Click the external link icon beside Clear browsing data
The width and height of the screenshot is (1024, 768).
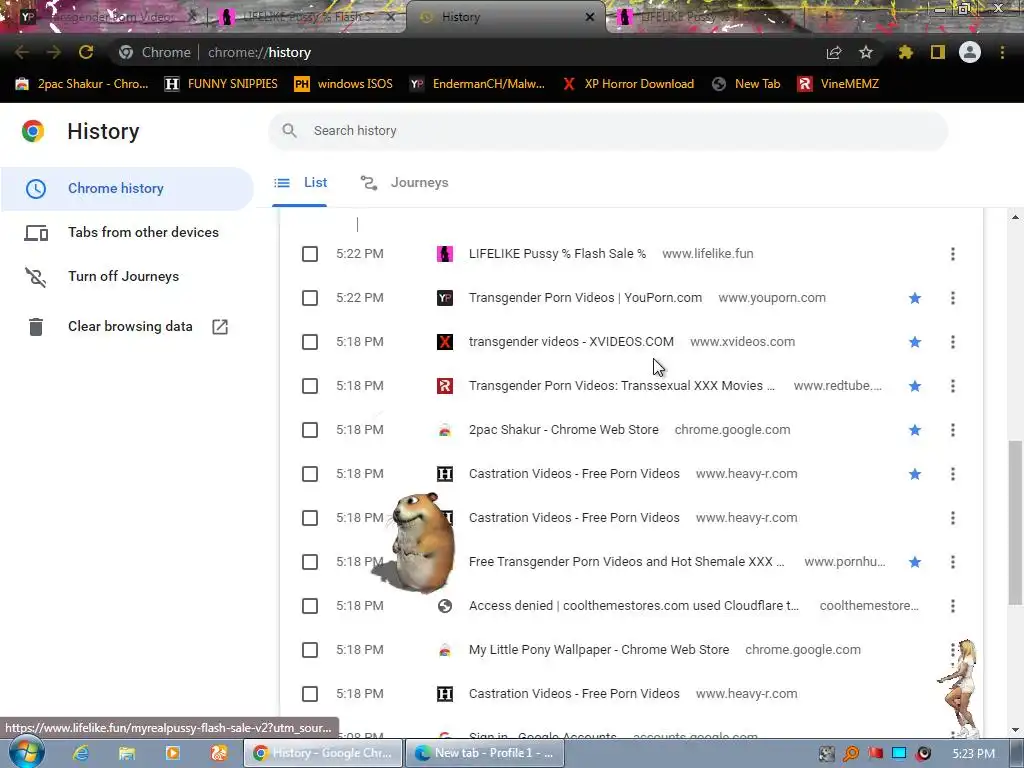click(220, 327)
